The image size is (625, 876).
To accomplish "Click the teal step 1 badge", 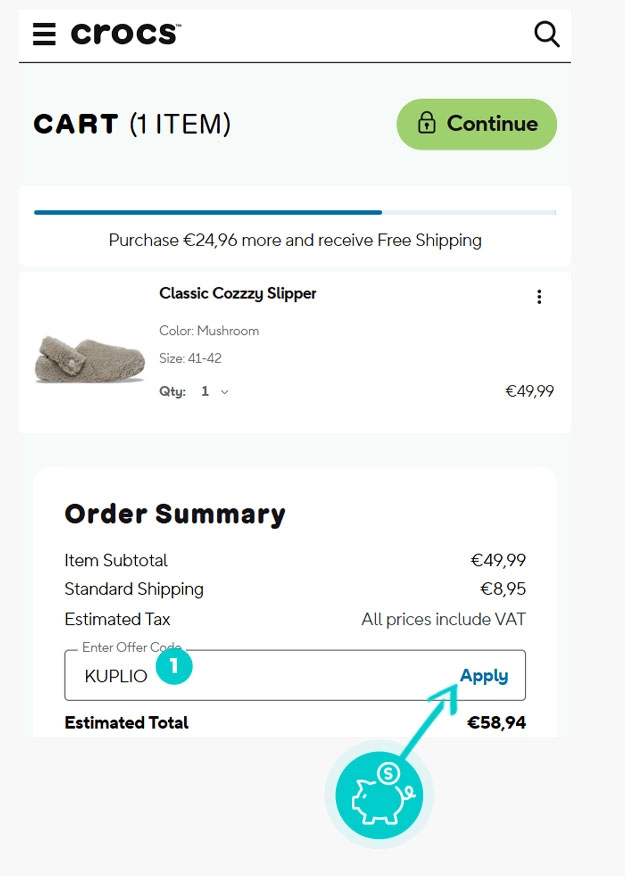I will 174,665.
